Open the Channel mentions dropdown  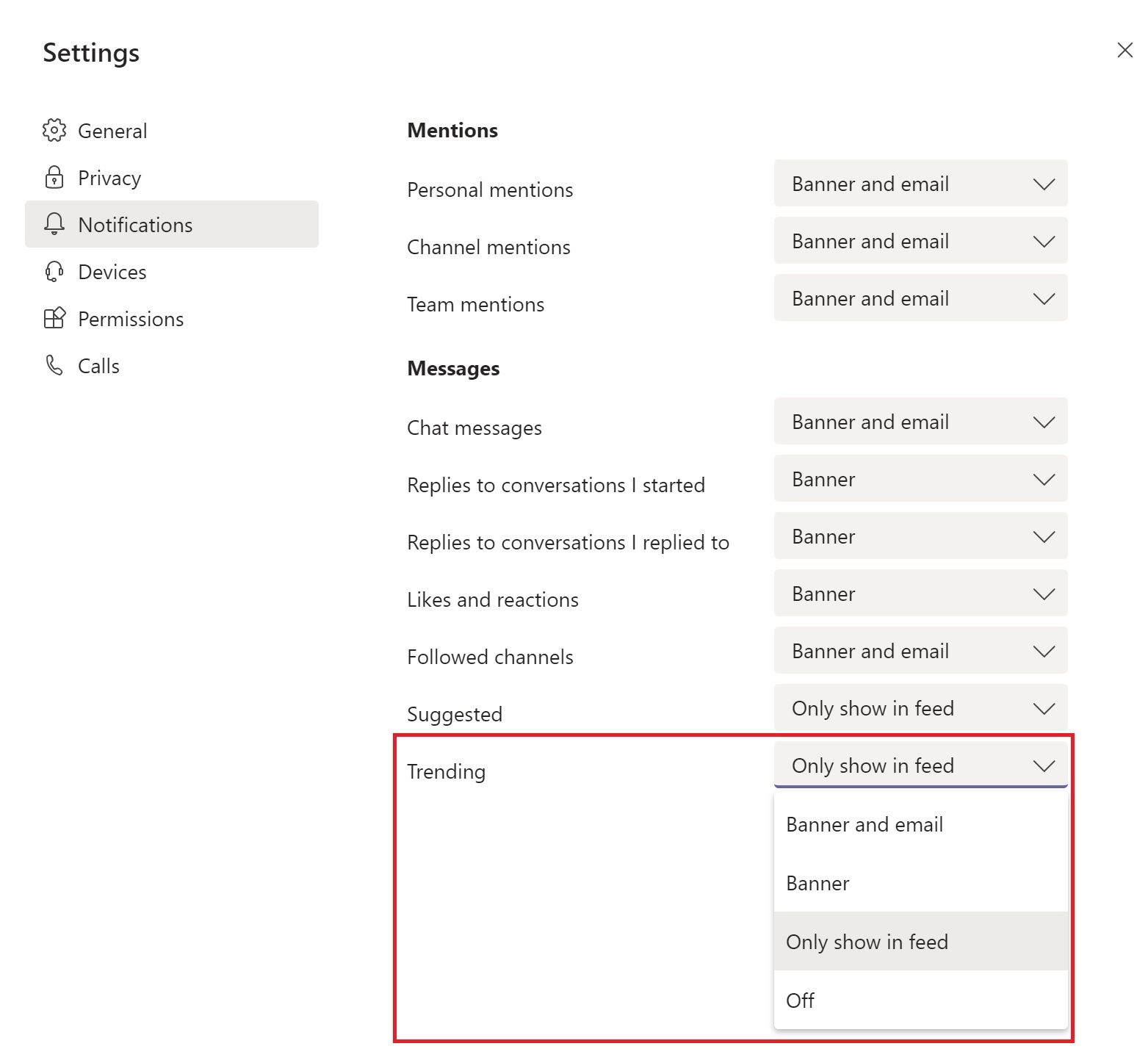click(920, 241)
